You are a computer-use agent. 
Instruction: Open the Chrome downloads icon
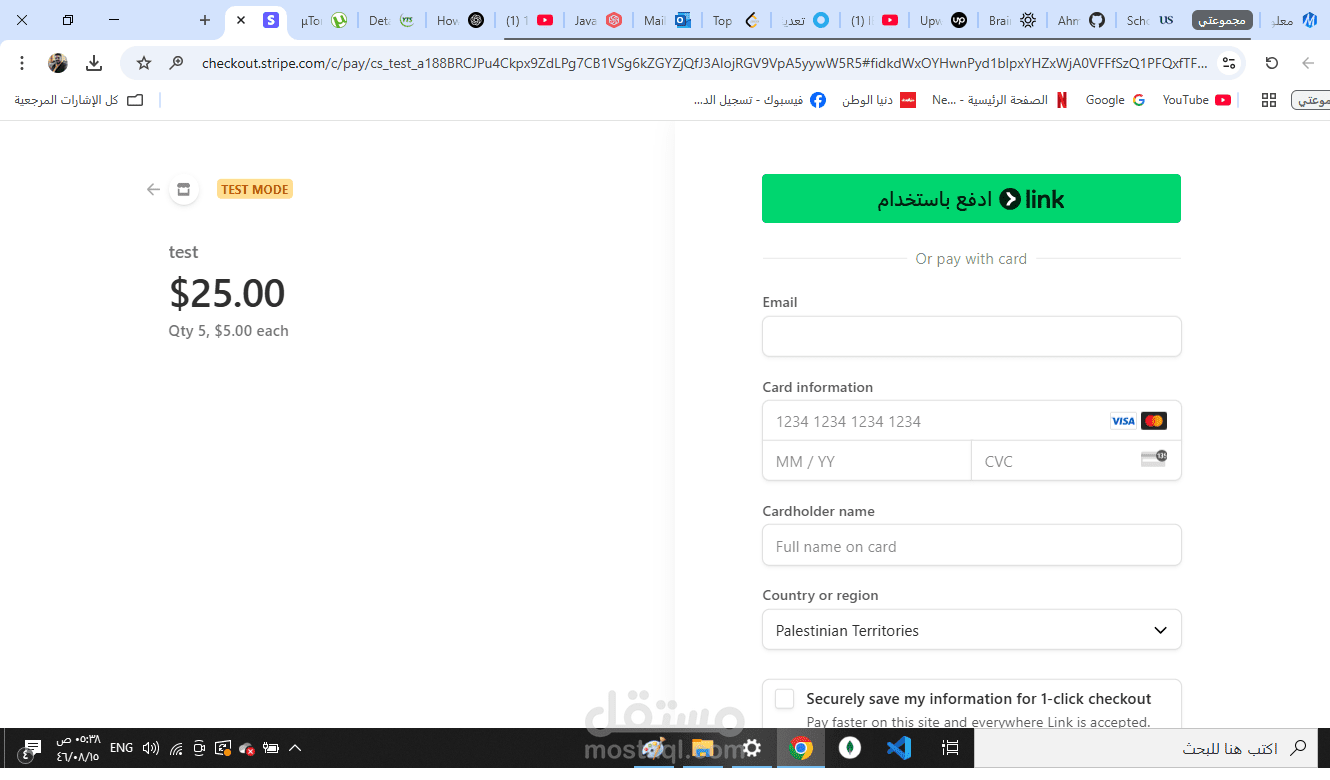click(x=94, y=63)
